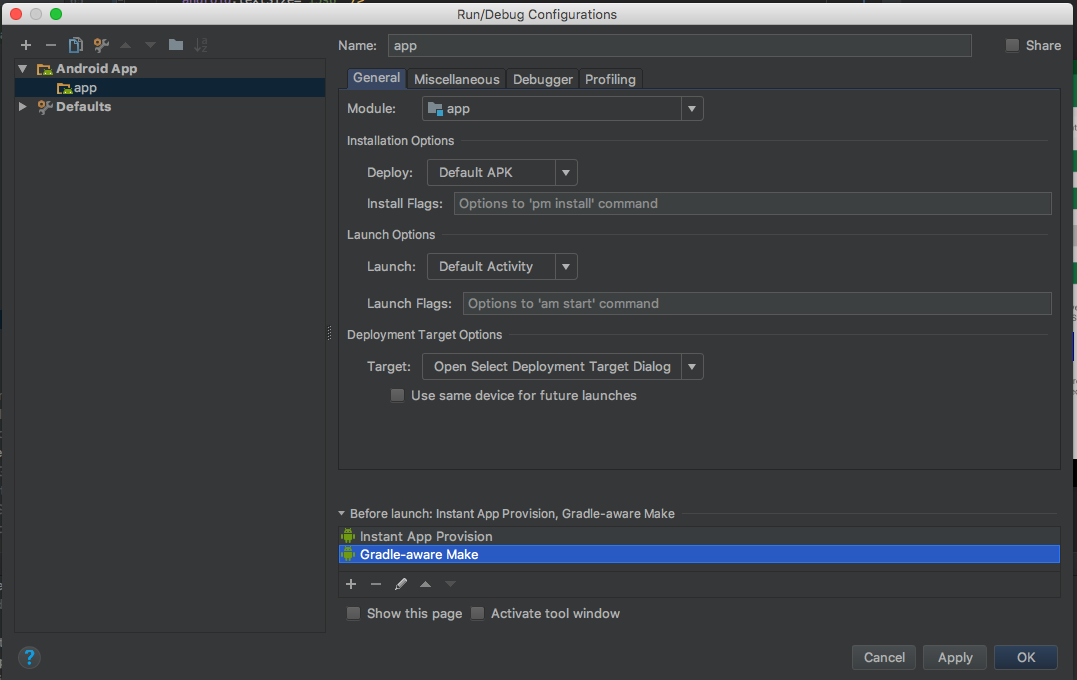Viewport: 1077px width, 680px height.
Task: Open the Launch dropdown showing Default Activity
Action: coord(502,267)
